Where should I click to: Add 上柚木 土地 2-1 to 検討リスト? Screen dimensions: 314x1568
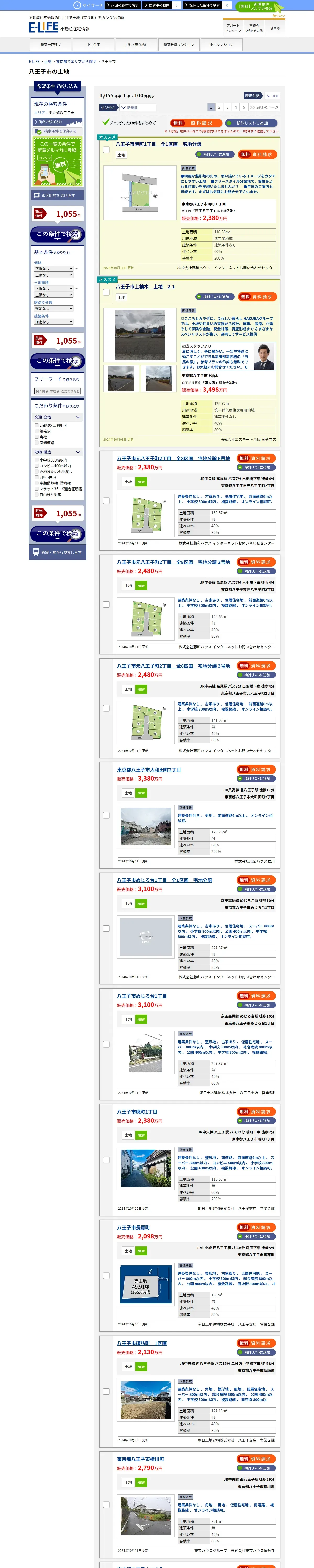[x=215, y=297]
